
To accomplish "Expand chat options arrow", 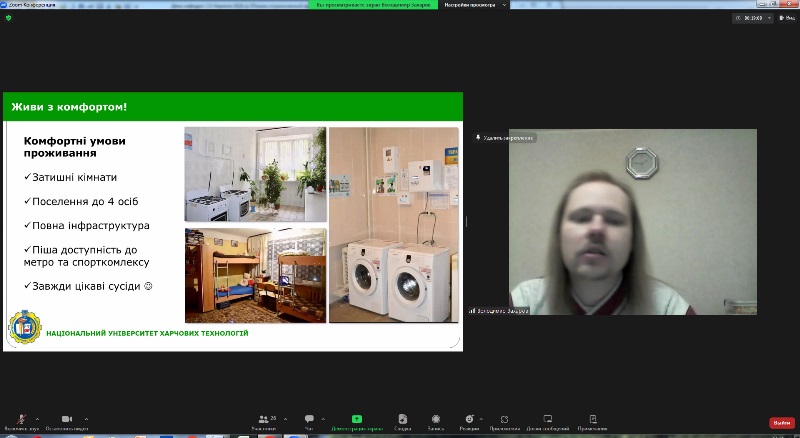I will pyautogui.click(x=323, y=419).
